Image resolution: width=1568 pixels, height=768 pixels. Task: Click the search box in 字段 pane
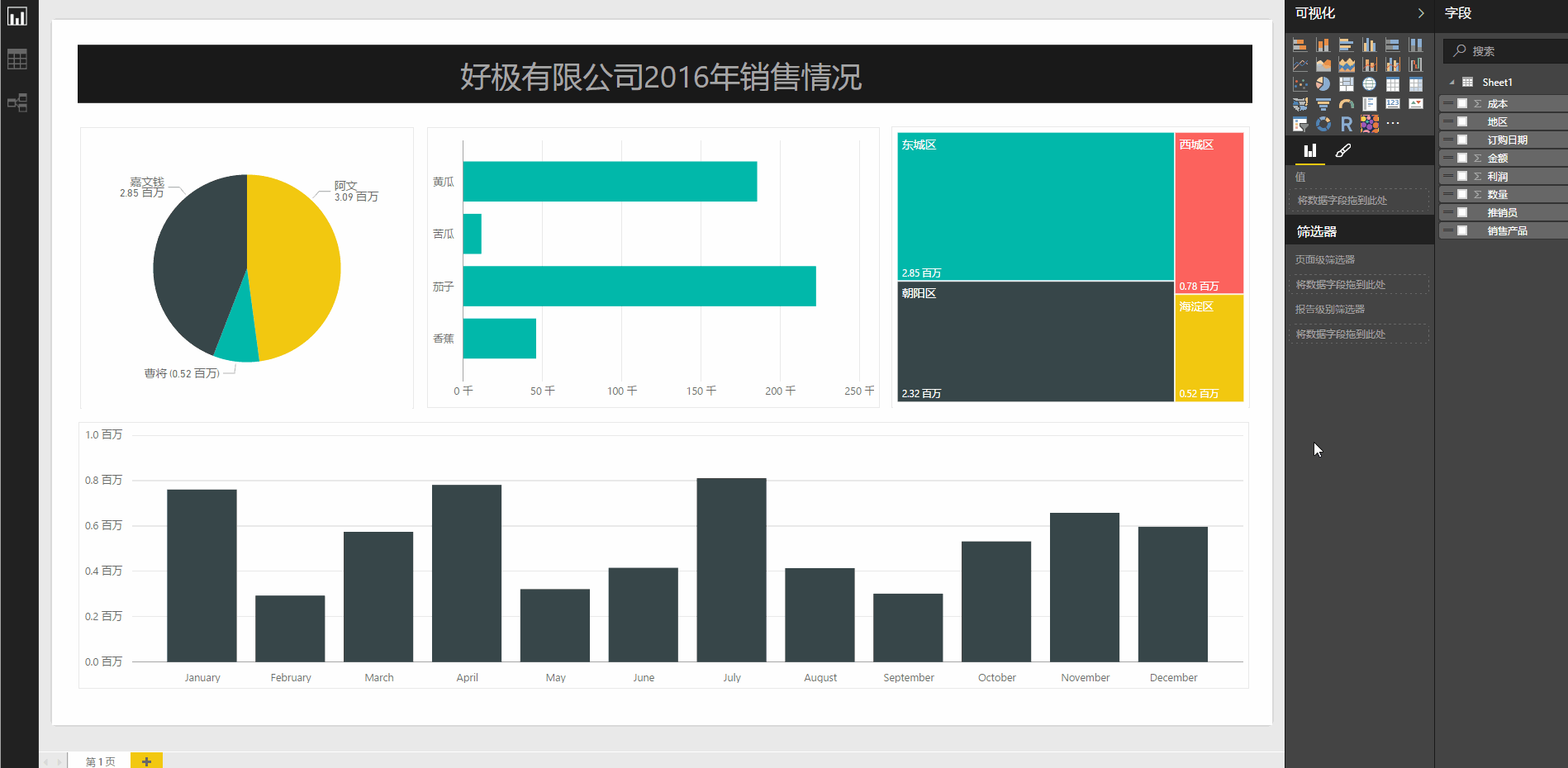point(1505,50)
